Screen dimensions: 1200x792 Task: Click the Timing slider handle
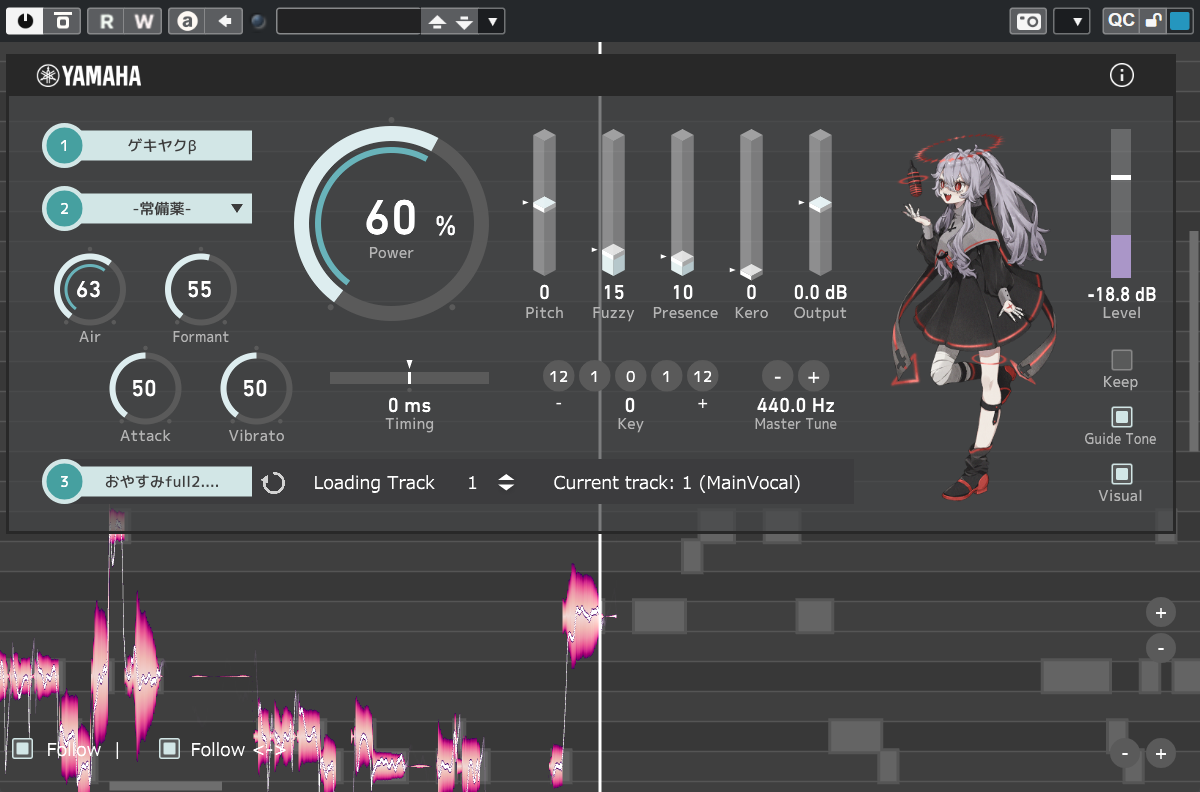(409, 378)
